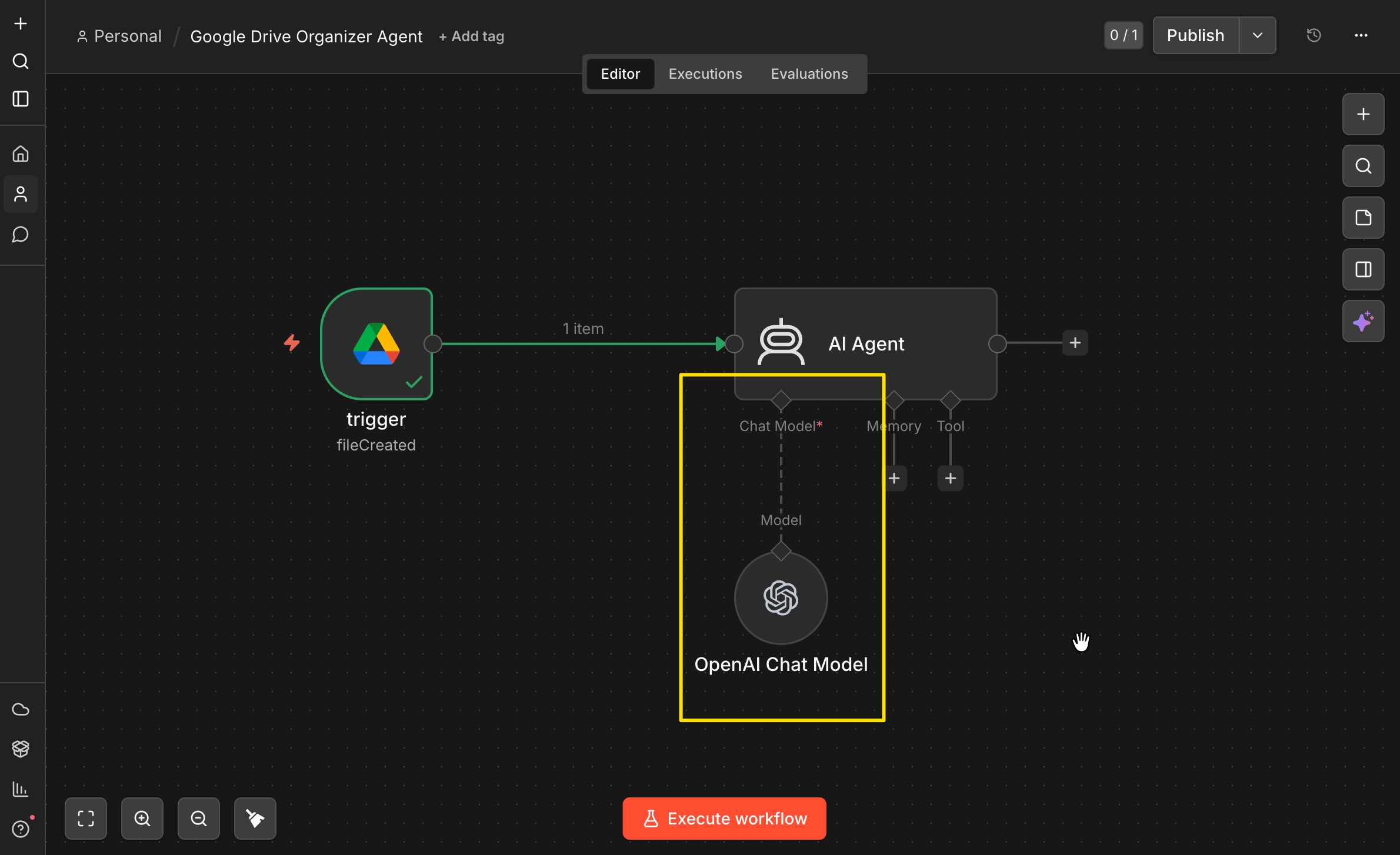Viewport: 1400px width, 855px height.
Task: Add a Tool sub-node with plus button
Action: pos(951,478)
